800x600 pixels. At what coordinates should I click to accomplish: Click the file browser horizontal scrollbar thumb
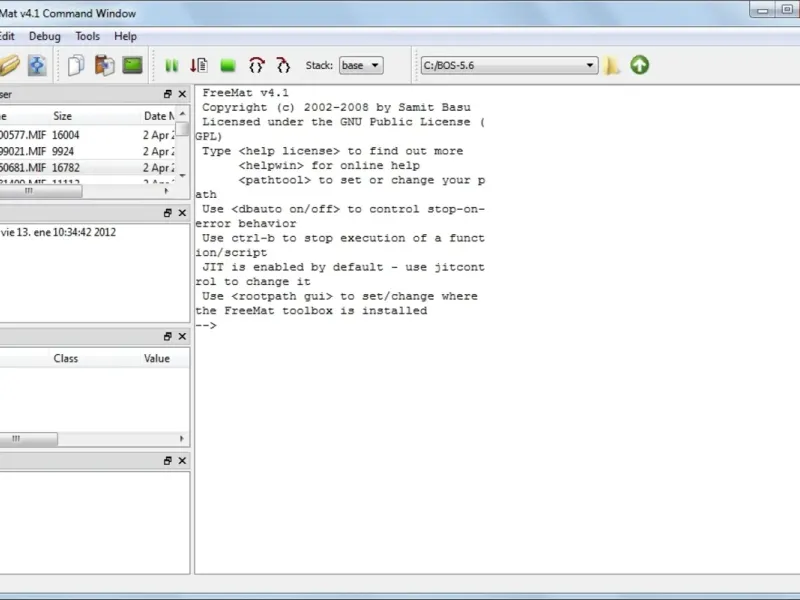[40, 191]
